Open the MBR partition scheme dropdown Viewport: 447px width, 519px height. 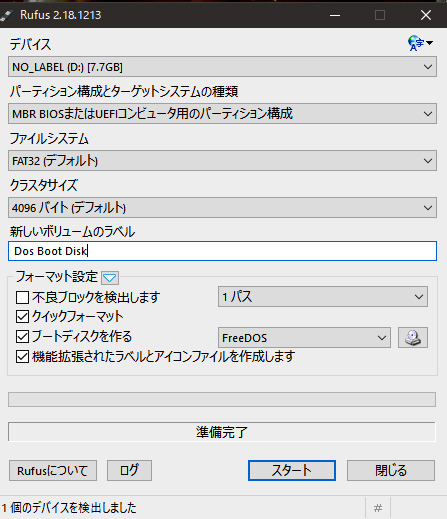[x=222, y=114]
